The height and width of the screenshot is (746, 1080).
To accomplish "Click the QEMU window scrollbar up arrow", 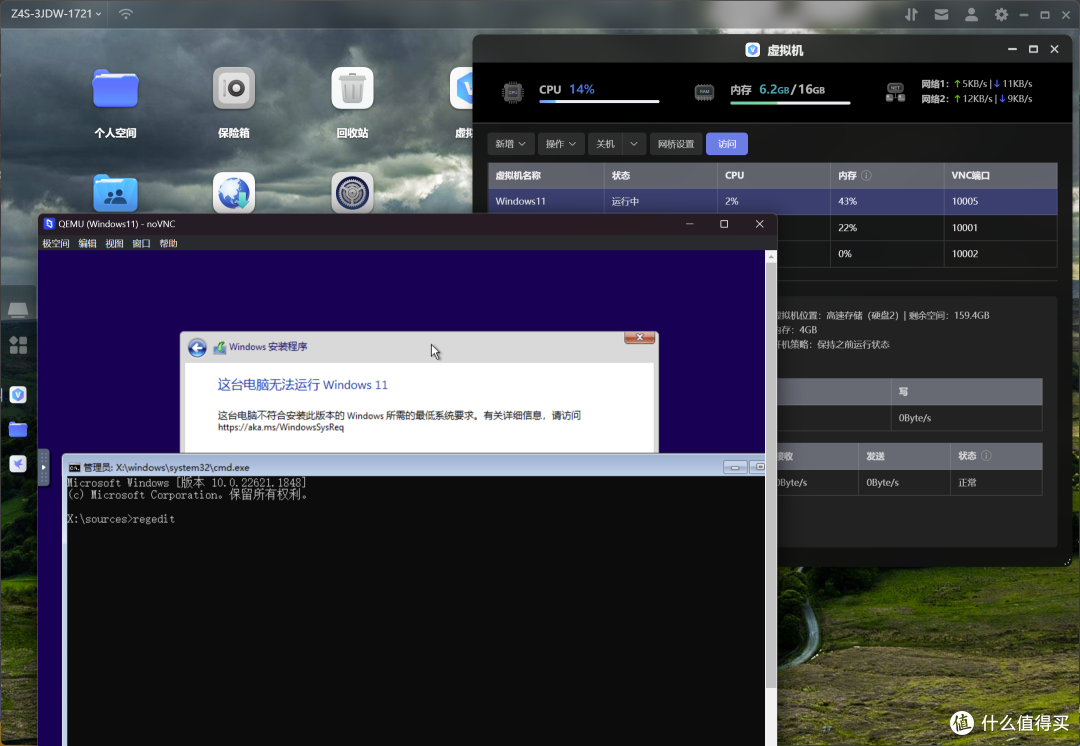I will pyautogui.click(x=771, y=257).
